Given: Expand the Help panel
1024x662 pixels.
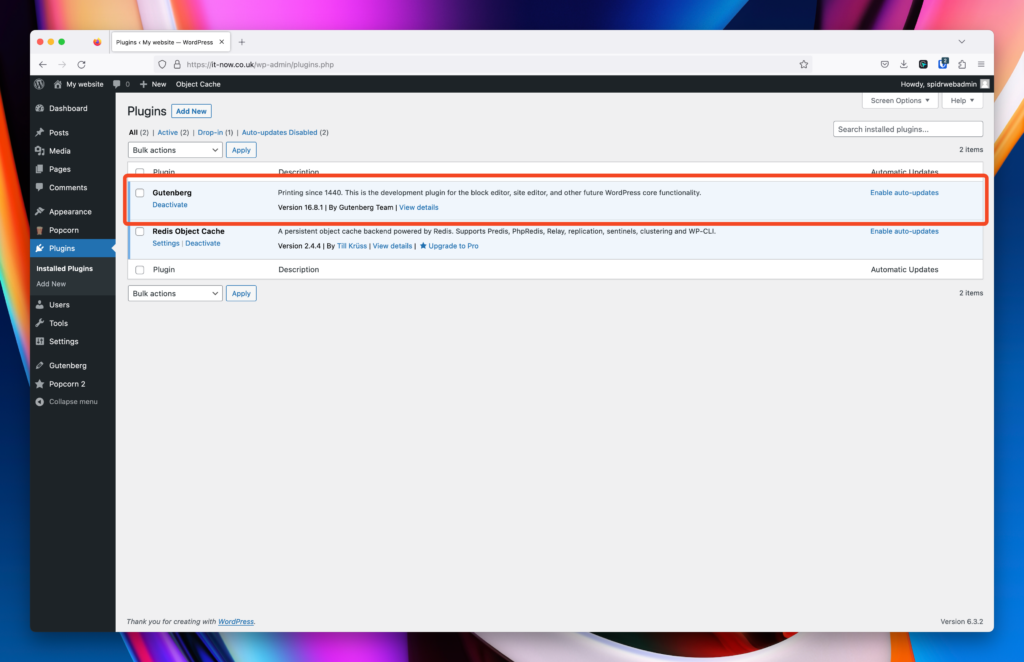Looking at the screenshot, I should pyautogui.click(x=962, y=101).
